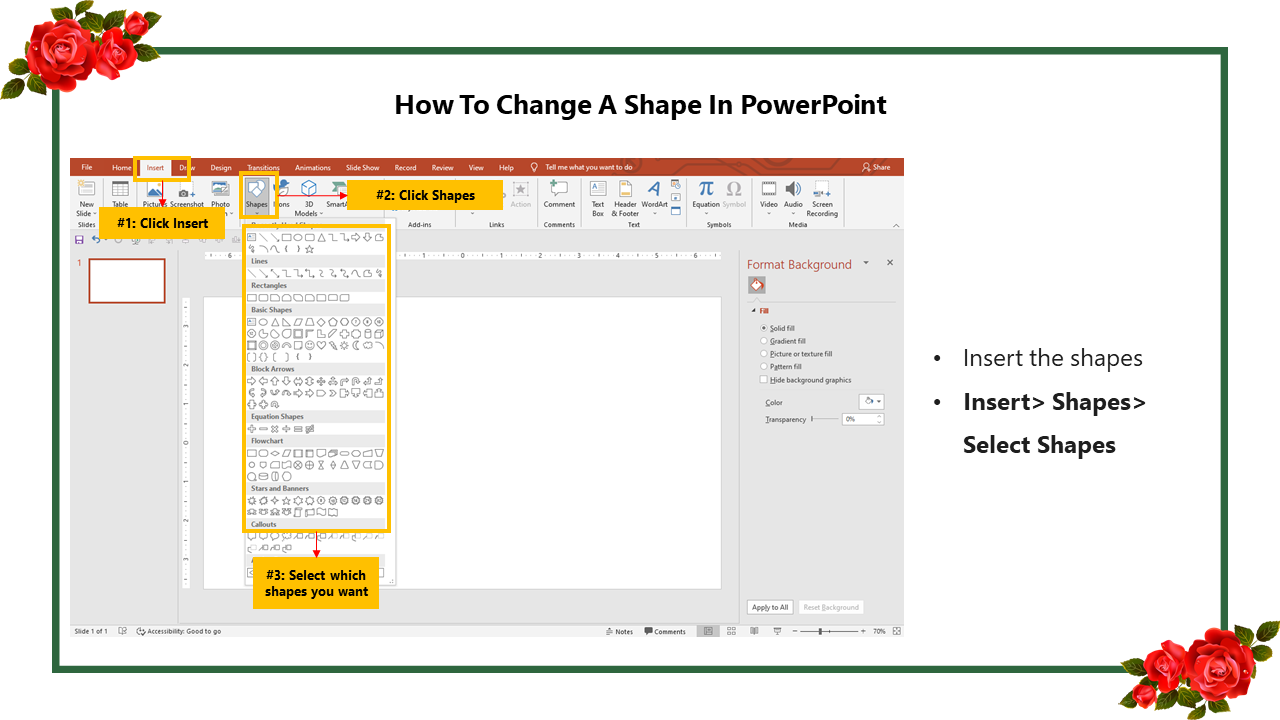Click the Share button
This screenshot has width=1280, height=720.
[x=876, y=168]
